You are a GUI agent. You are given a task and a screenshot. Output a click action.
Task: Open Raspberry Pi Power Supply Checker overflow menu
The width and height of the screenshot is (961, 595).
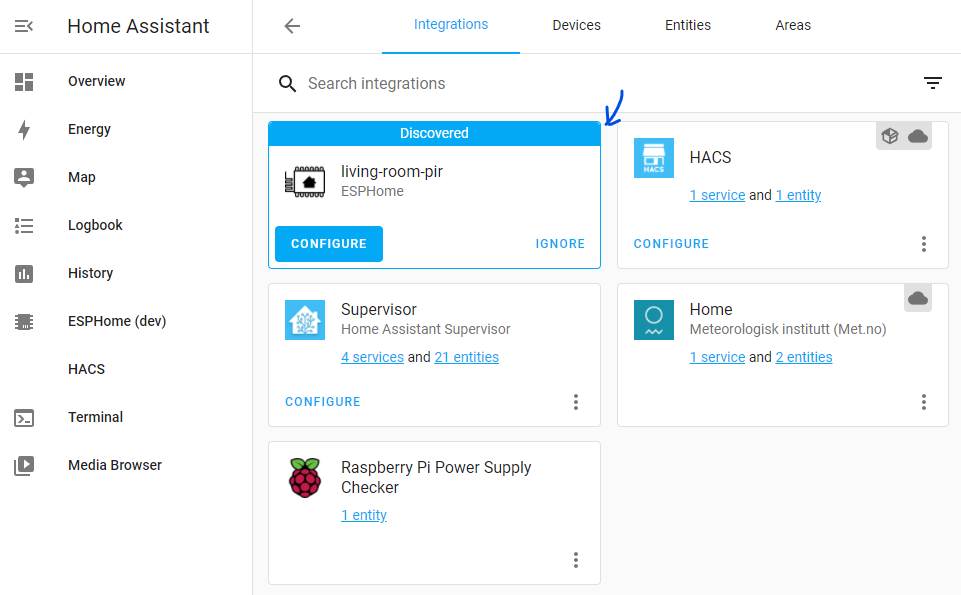[575, 560]
